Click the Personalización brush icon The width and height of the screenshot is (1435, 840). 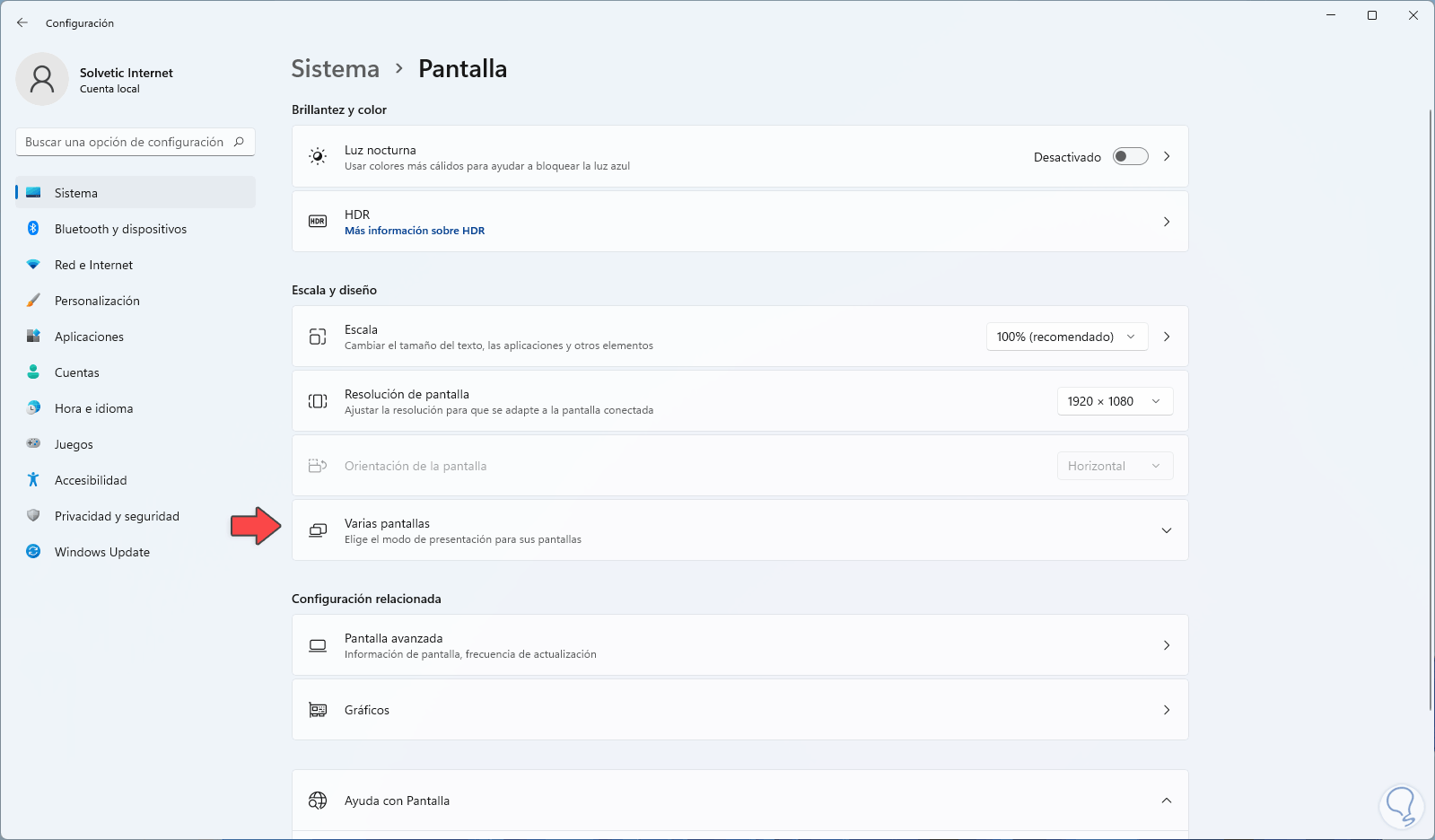33,301
